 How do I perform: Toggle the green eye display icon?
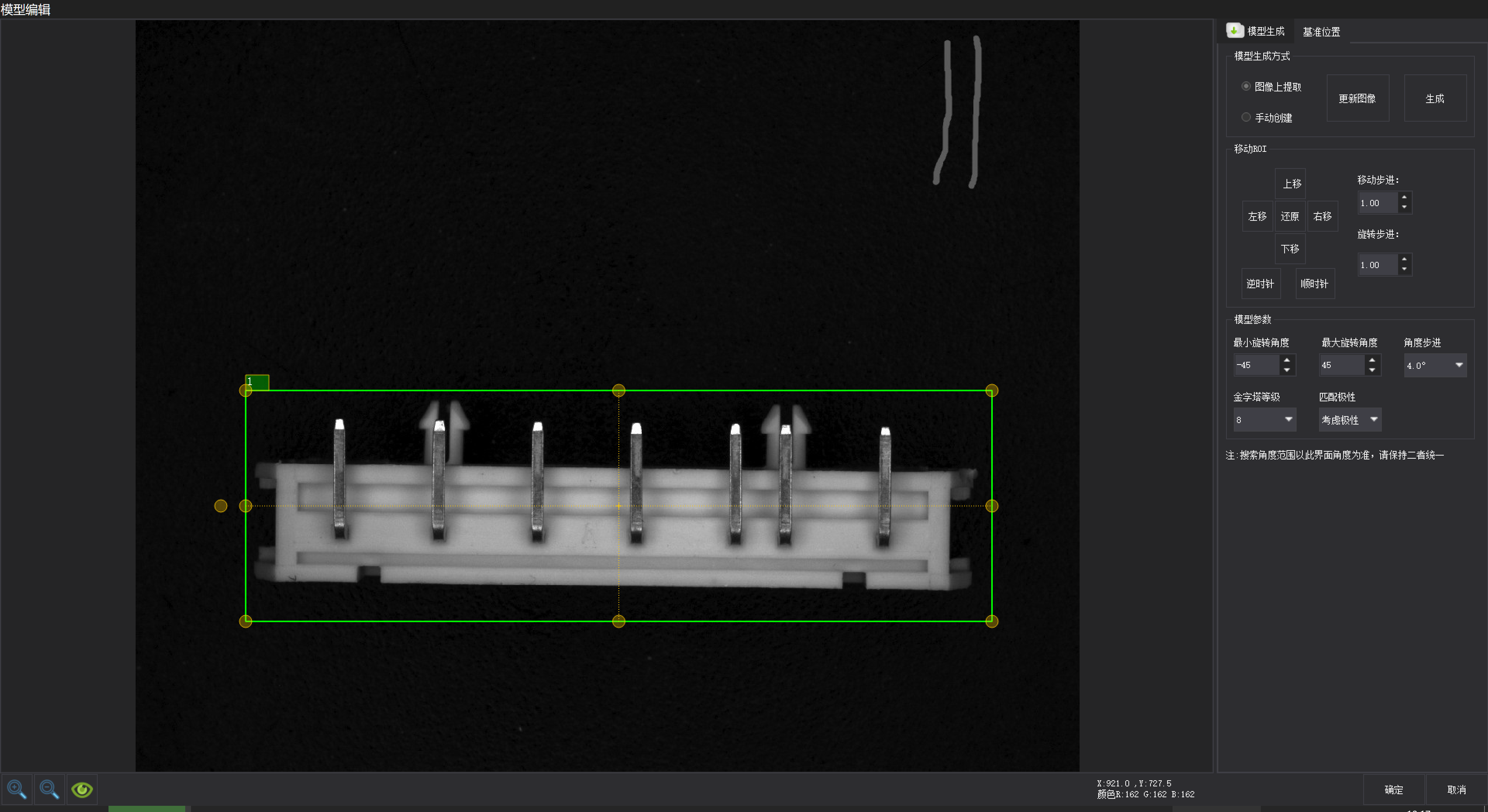(x=82, y=790)
